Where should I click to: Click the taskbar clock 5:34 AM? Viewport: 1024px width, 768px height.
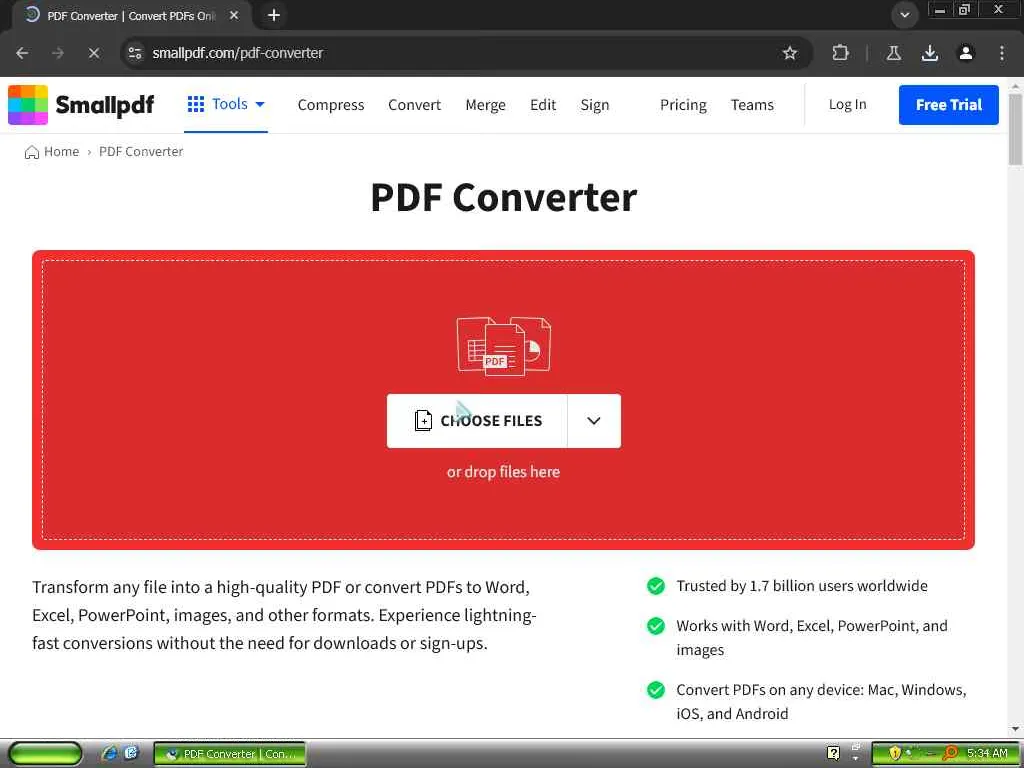point(987,754)
